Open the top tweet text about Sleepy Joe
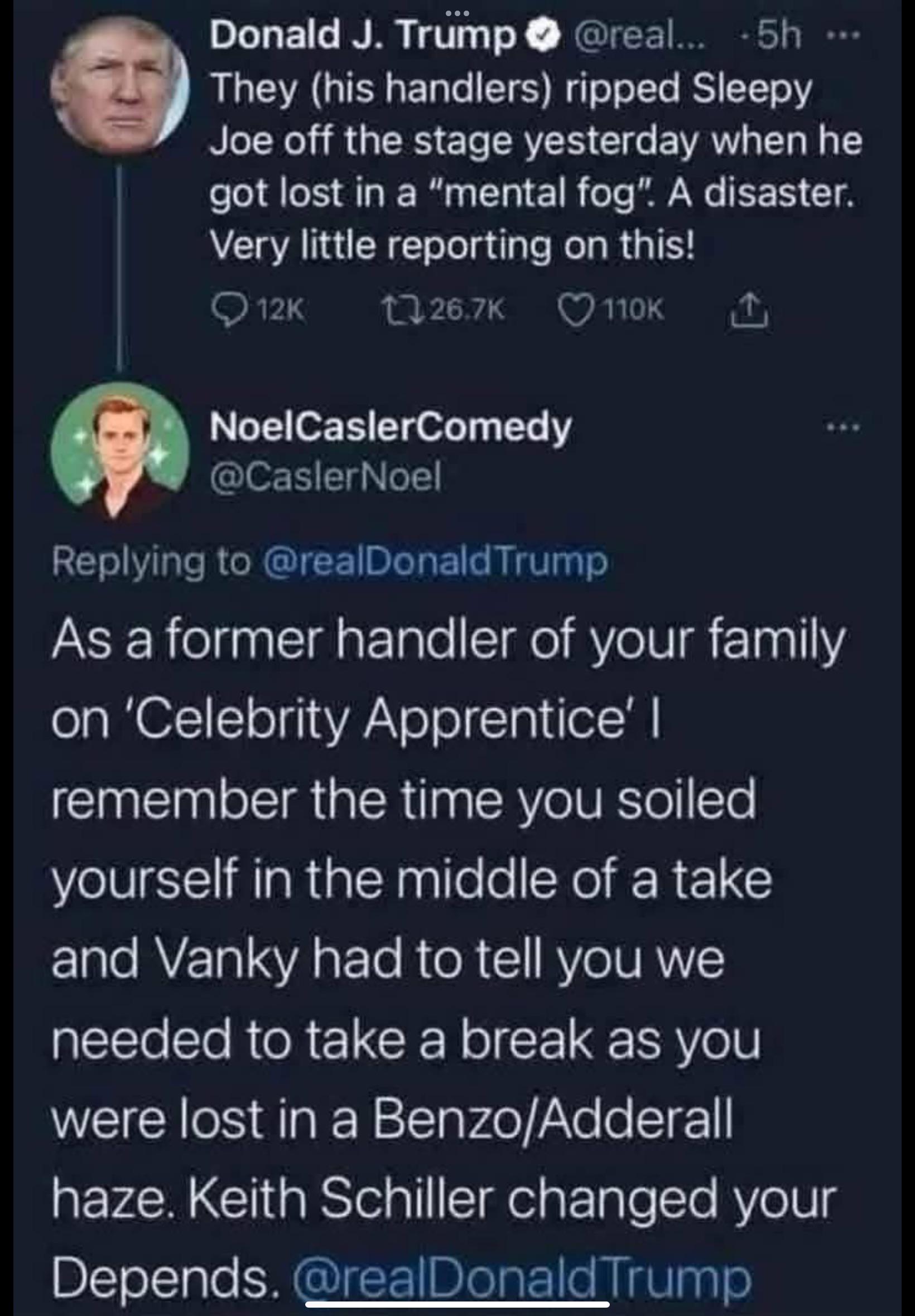Screen dimensions: 915x1316 (536, 168)
